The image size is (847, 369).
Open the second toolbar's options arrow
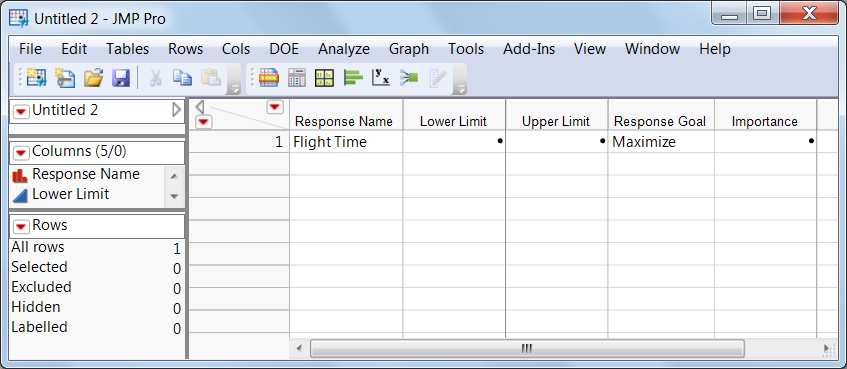460,89
